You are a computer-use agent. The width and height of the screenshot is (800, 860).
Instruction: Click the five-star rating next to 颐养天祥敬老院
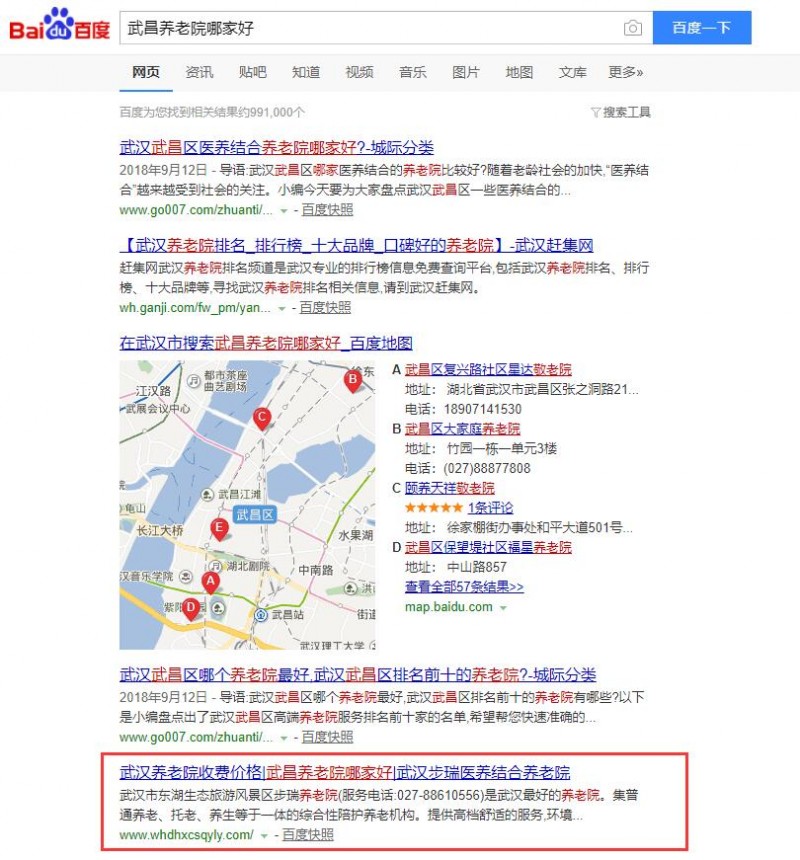(x=435, y=507)
